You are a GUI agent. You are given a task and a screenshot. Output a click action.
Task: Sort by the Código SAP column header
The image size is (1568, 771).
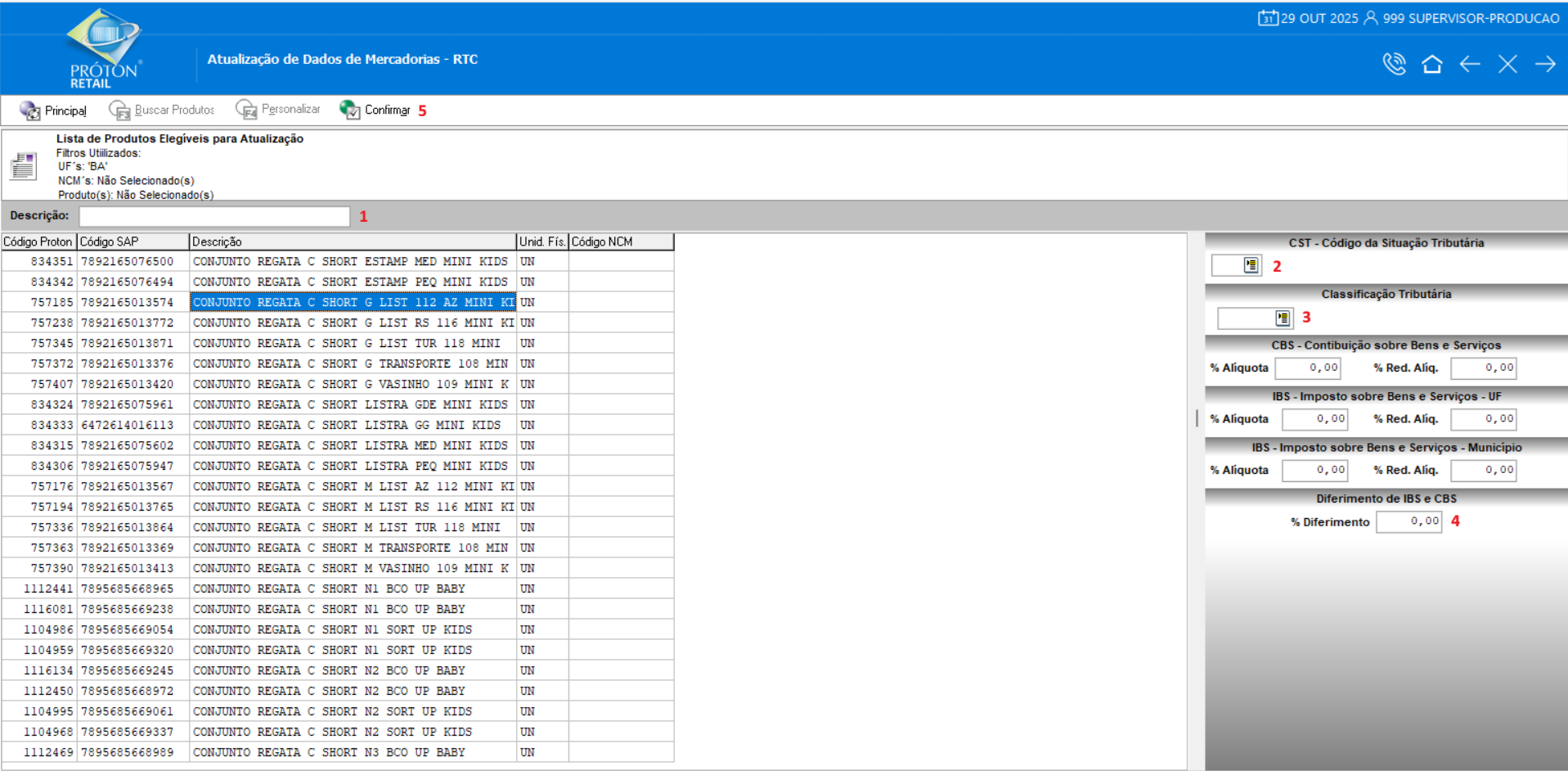[133, 241]
